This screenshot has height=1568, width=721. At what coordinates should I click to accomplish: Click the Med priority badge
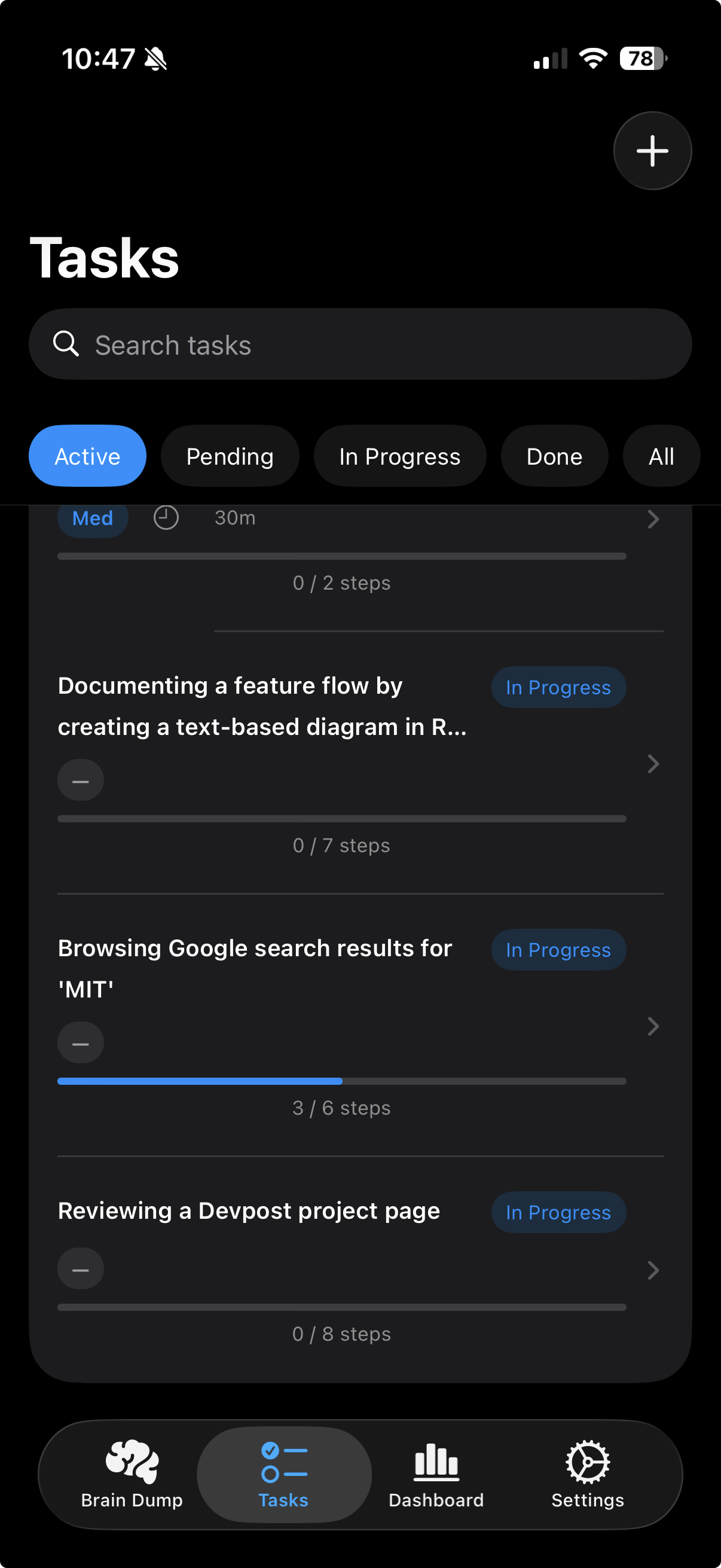pyautogui.click(x=93, y=518)
